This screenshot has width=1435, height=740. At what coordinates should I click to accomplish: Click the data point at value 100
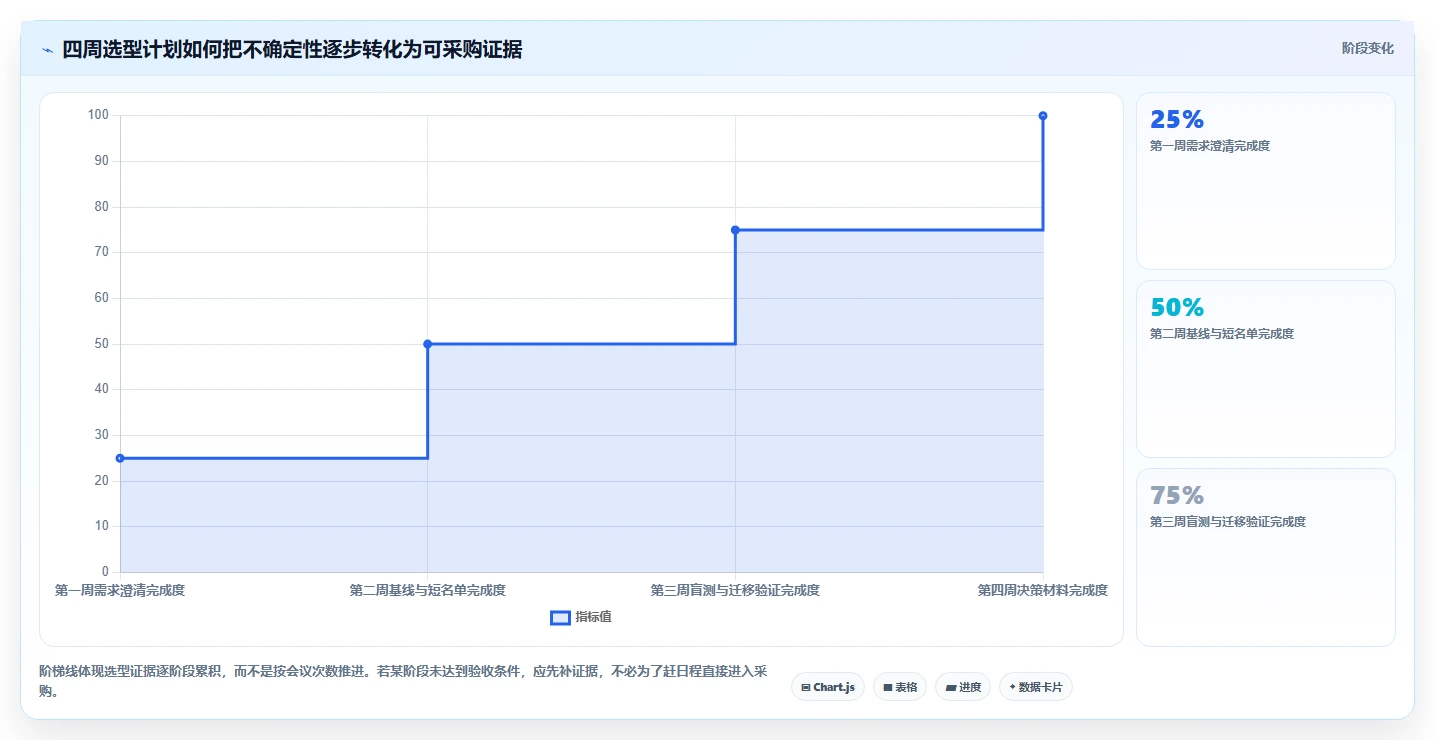pos(1043,116)
